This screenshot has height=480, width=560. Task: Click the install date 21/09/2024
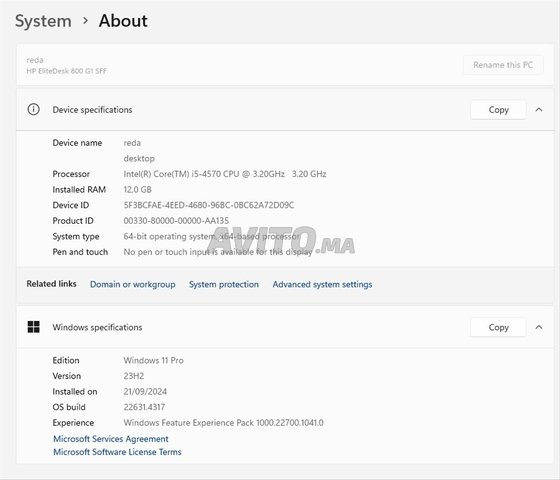[x=145, y=391]
